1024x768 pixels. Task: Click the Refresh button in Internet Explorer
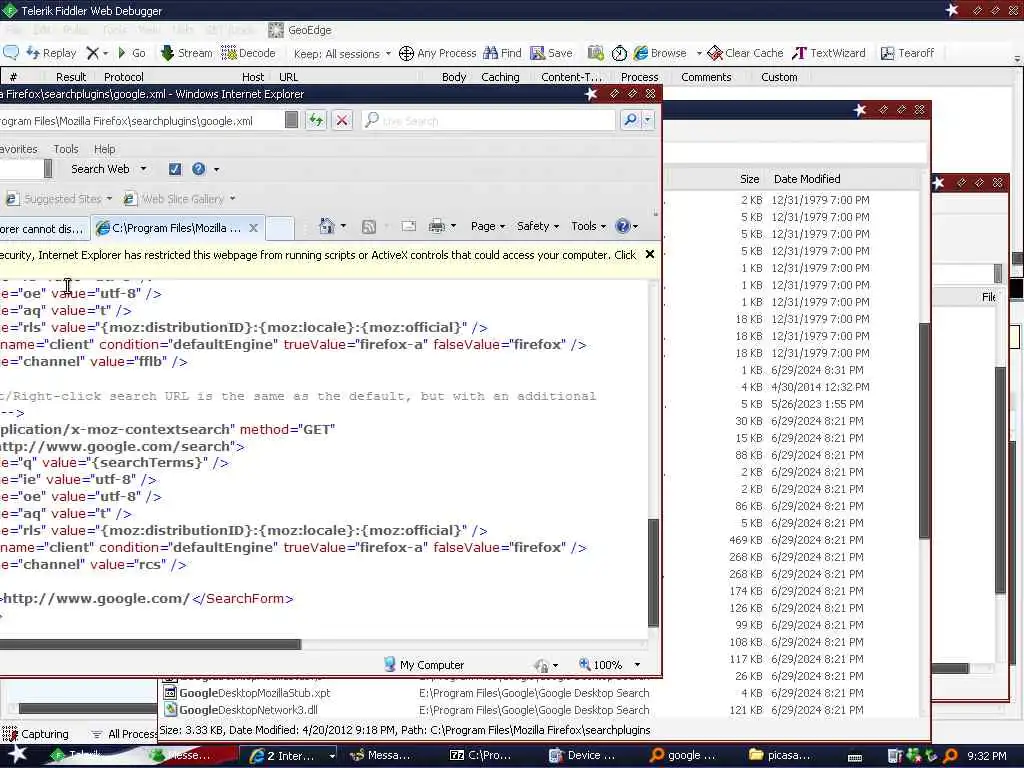(x=316, y=120)
